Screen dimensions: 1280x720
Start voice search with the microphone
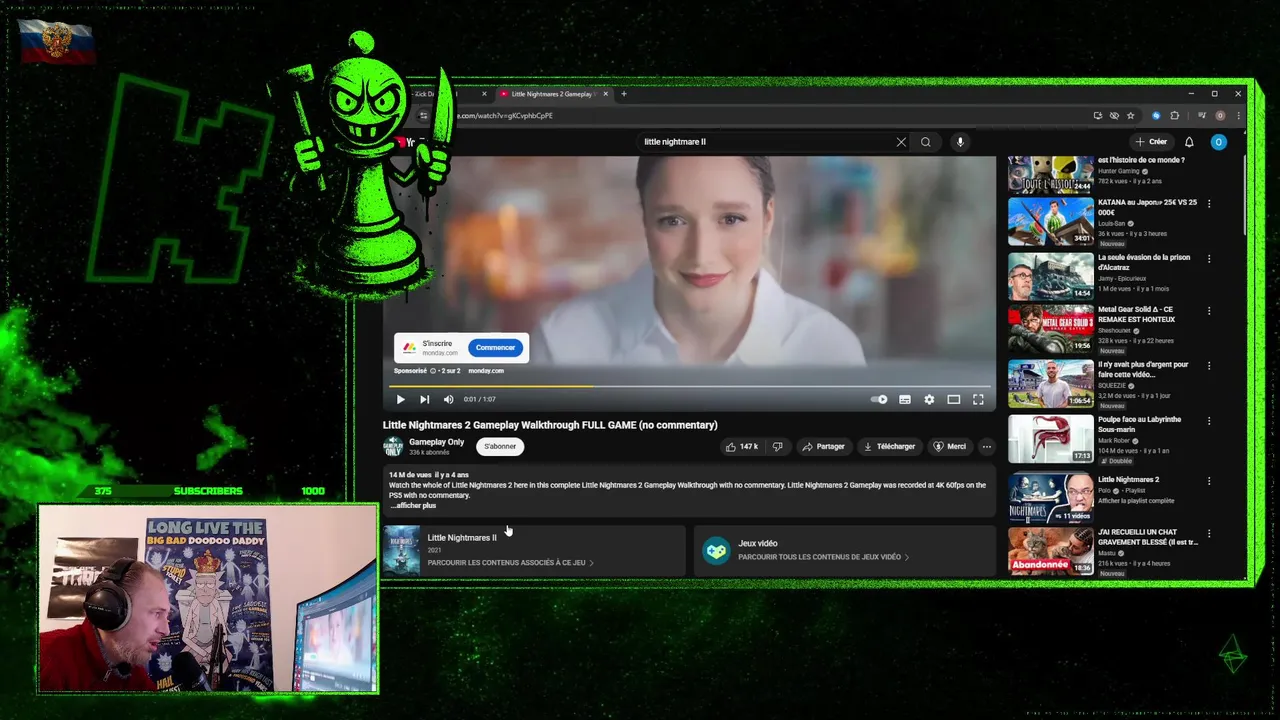click(960, 142)
